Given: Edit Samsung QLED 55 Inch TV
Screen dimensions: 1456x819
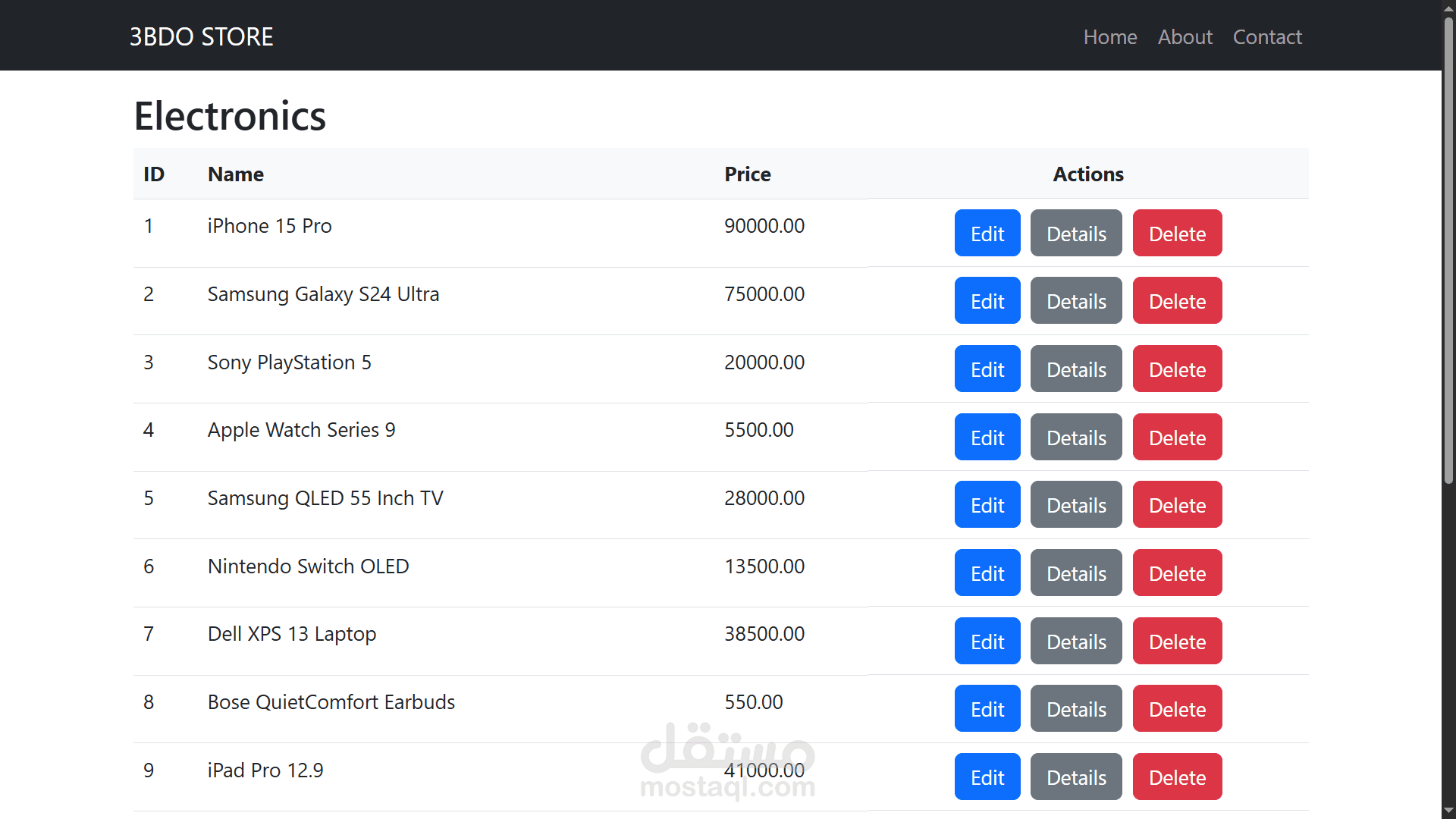Looking at the screenshot, I should (987, 504).
